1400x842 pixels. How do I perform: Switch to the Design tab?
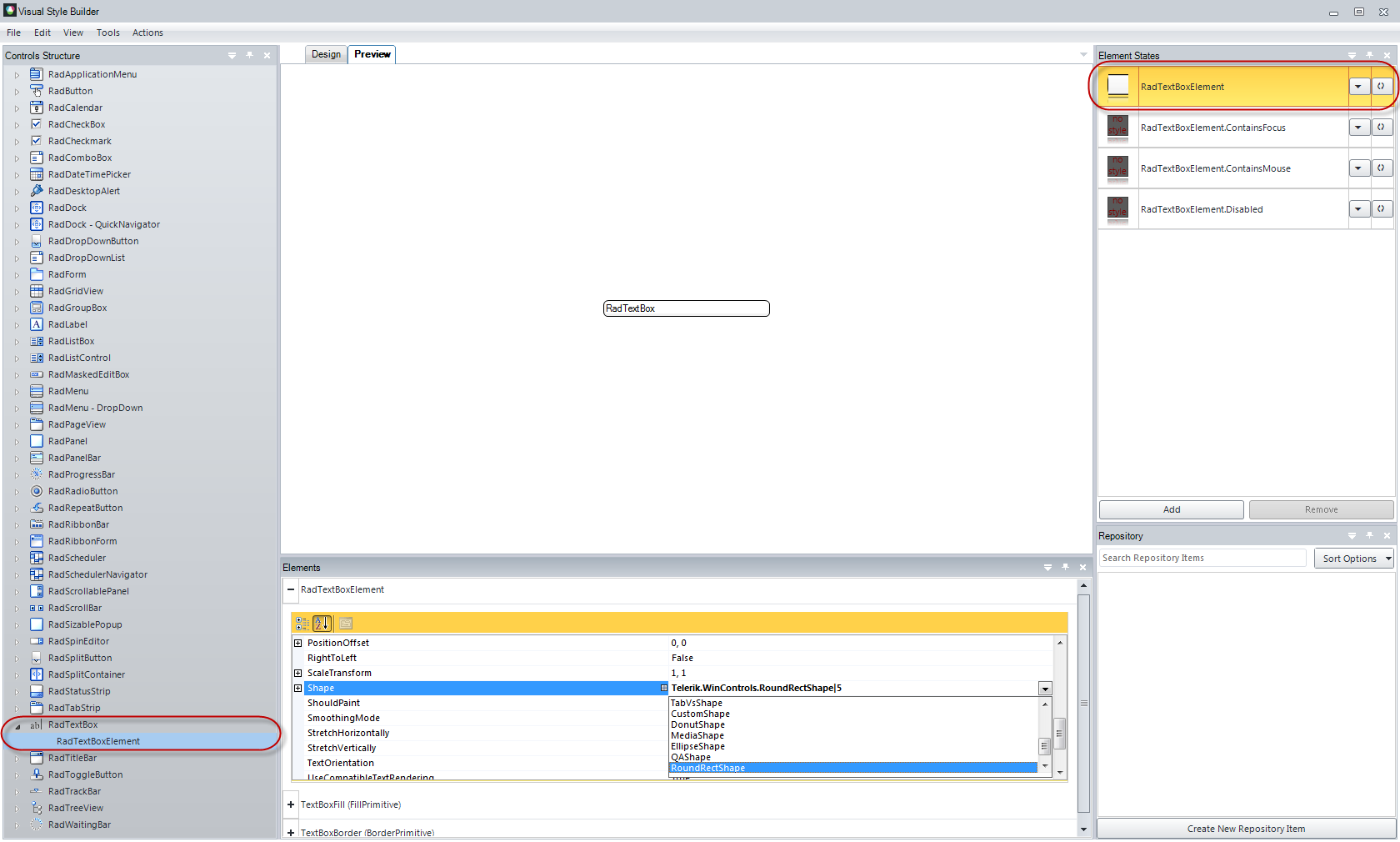(x=326, y=54)
